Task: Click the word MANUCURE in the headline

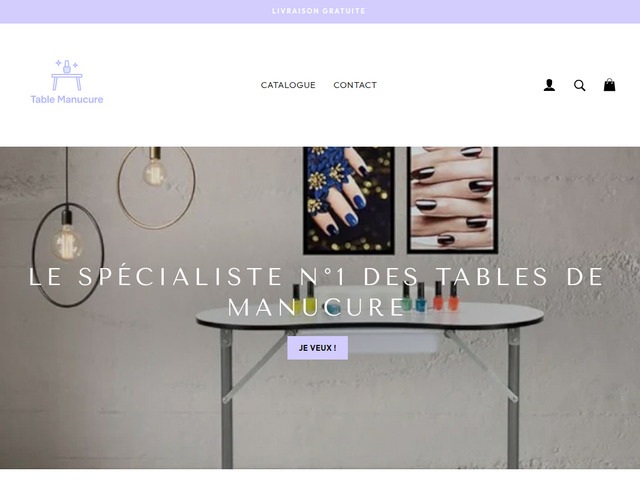Action: click(x=316, y=307)
